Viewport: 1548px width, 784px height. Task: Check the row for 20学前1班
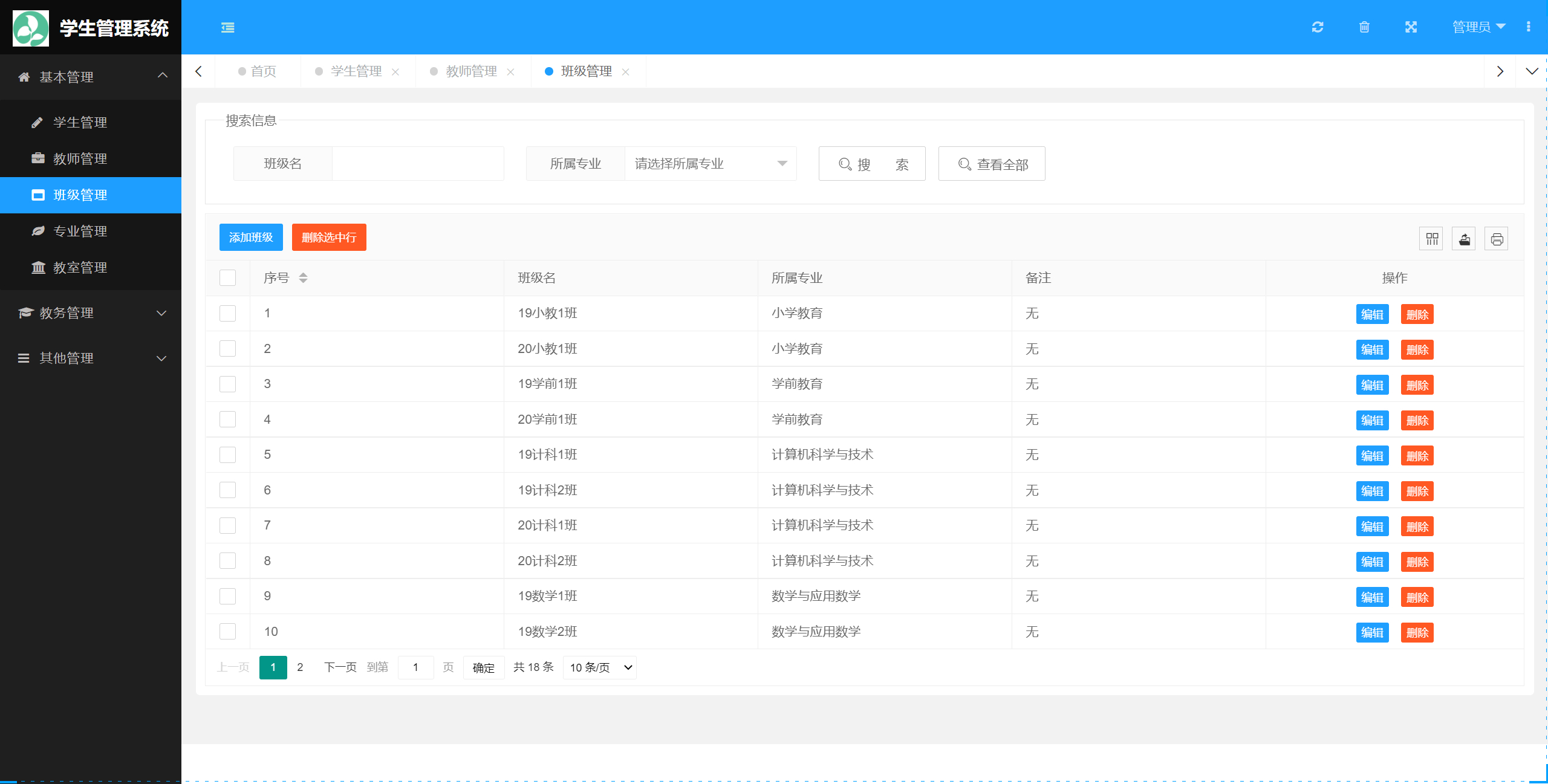tap(227, 420)
